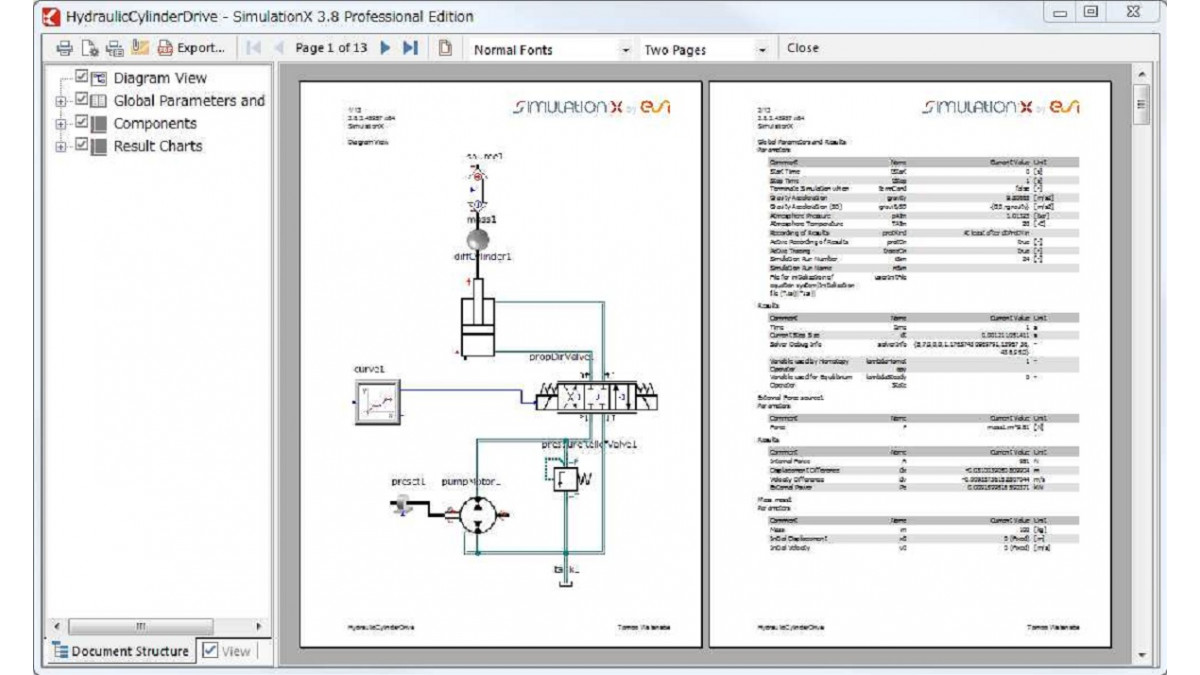Screen dimensions: 1200x675
Task: Uncheck the Diagram View checkbox
Action: point(82,77)
